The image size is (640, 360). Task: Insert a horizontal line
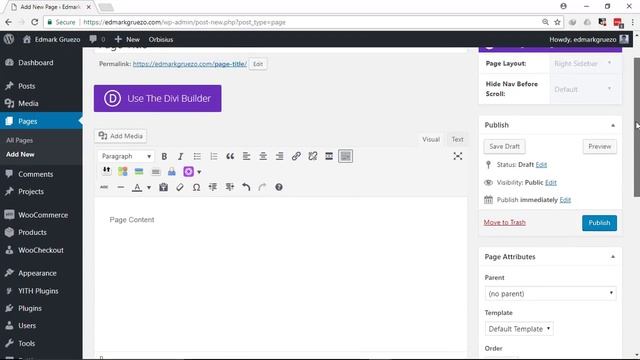pyautogui.click(x=120, y=187)
